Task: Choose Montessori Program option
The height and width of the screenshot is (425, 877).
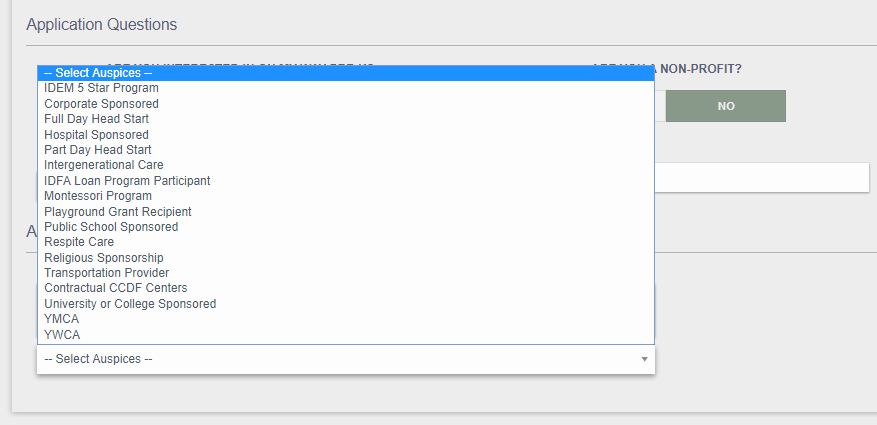Action: tap(98, 196)
